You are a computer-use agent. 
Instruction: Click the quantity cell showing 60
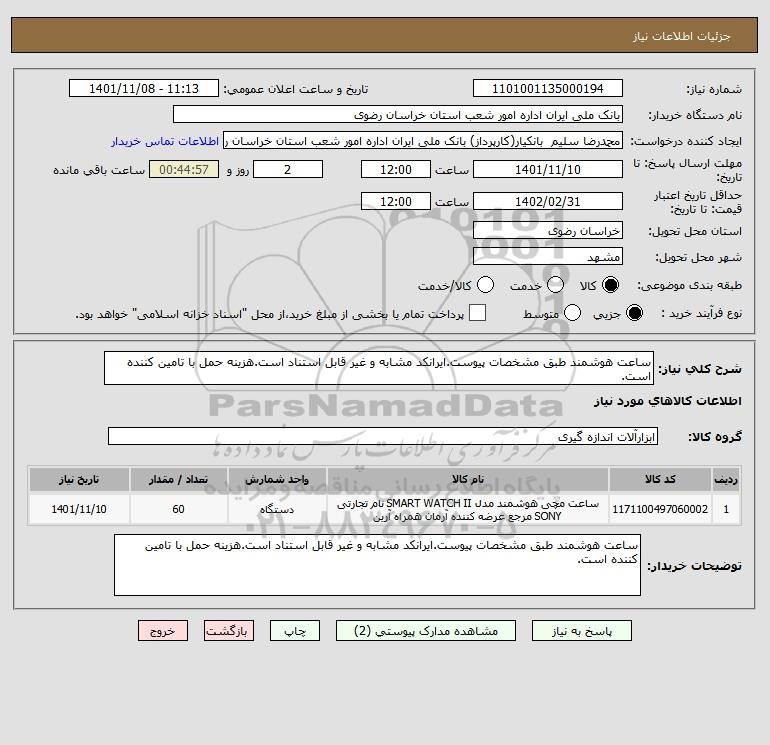[179, 509]
